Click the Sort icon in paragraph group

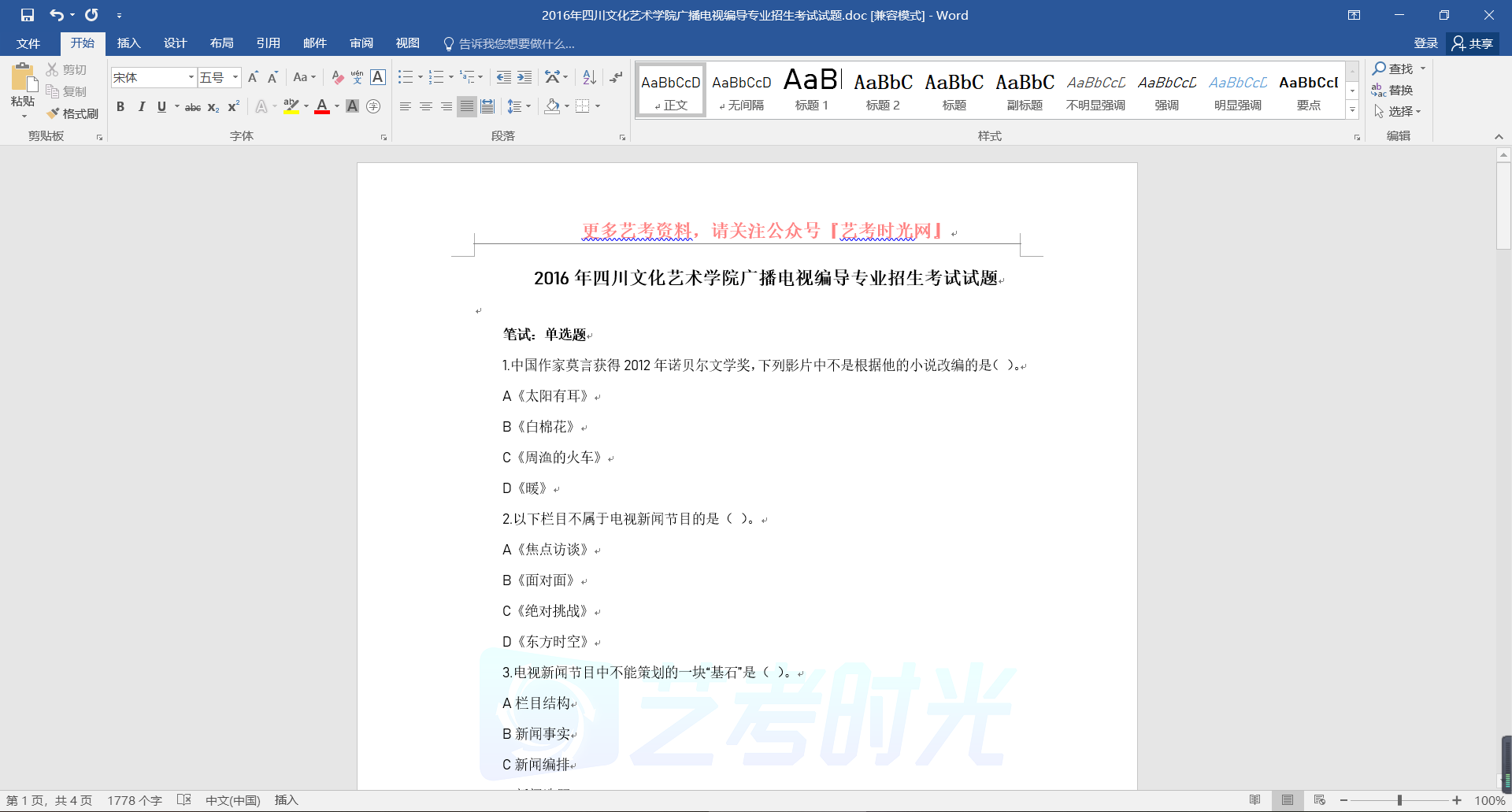point(589,77)
